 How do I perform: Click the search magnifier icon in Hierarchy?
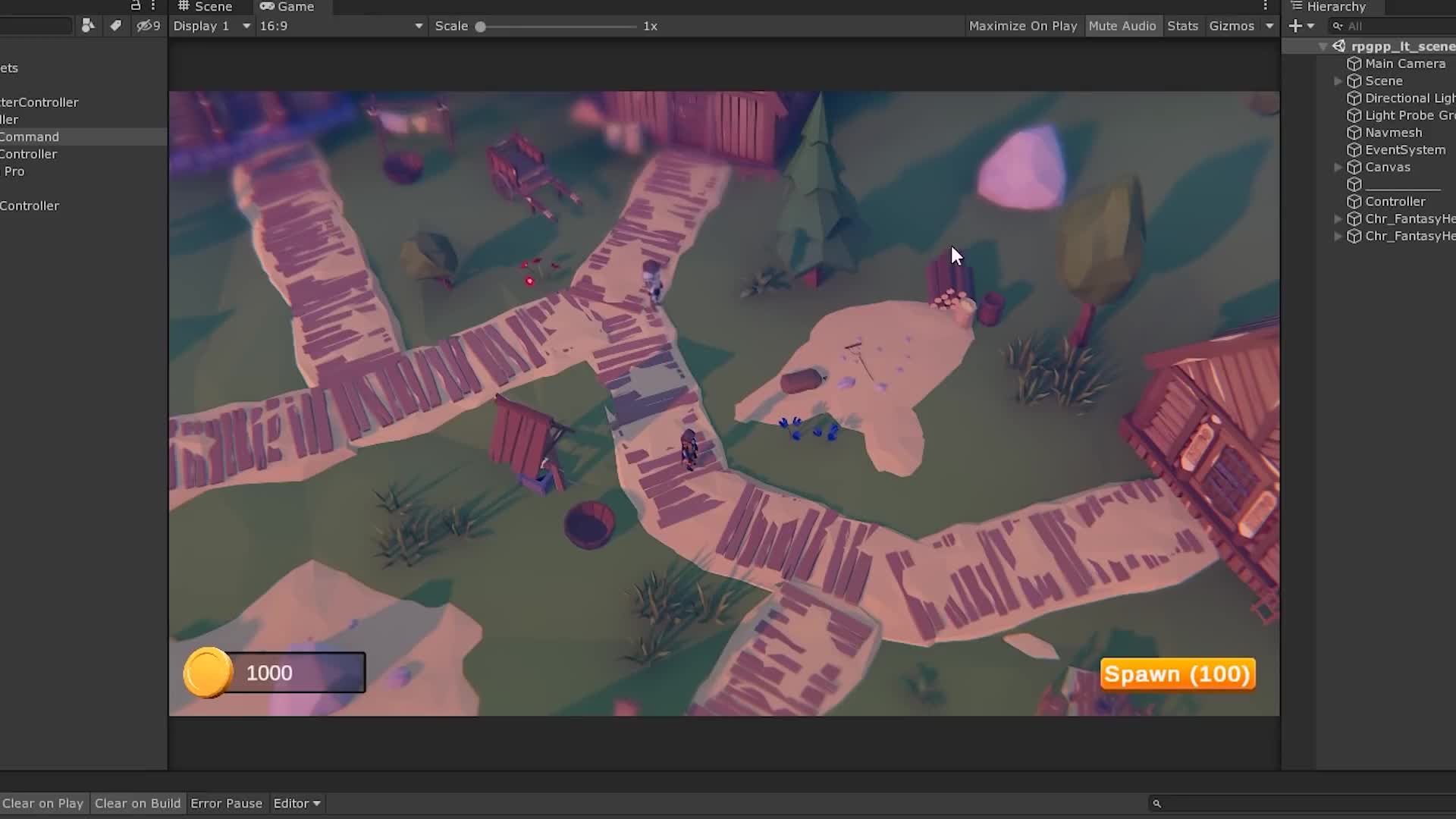(x=1336, y=25)
